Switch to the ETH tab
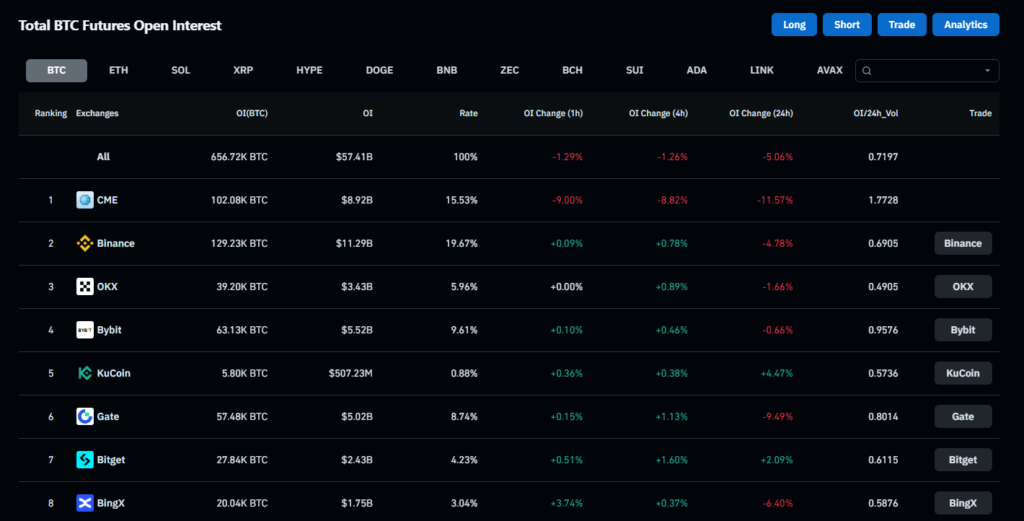Image resolution: width=1024 pixels, height=521 pixels. (118, 71)
